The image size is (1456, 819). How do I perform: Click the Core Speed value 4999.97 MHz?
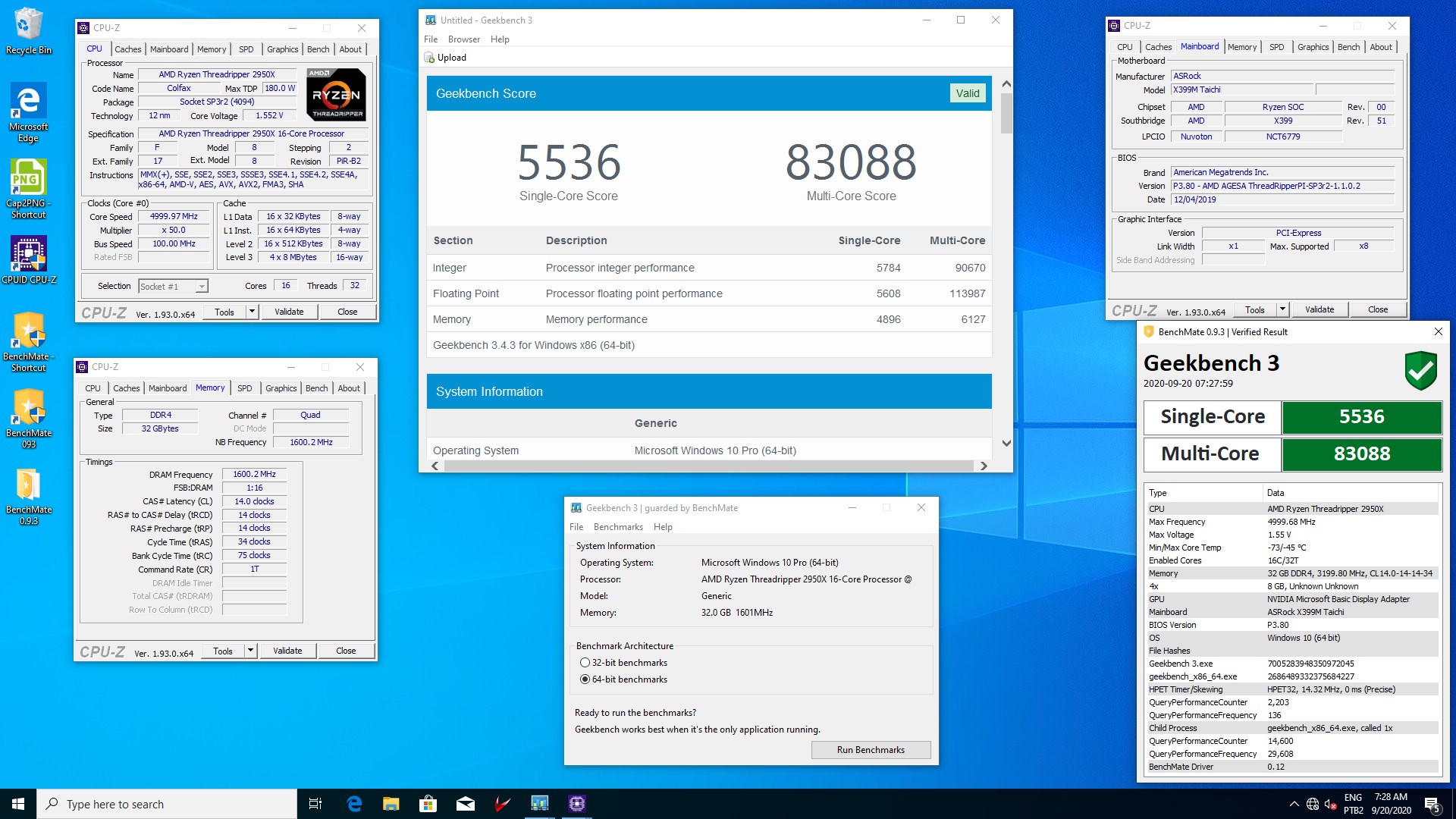174,216
